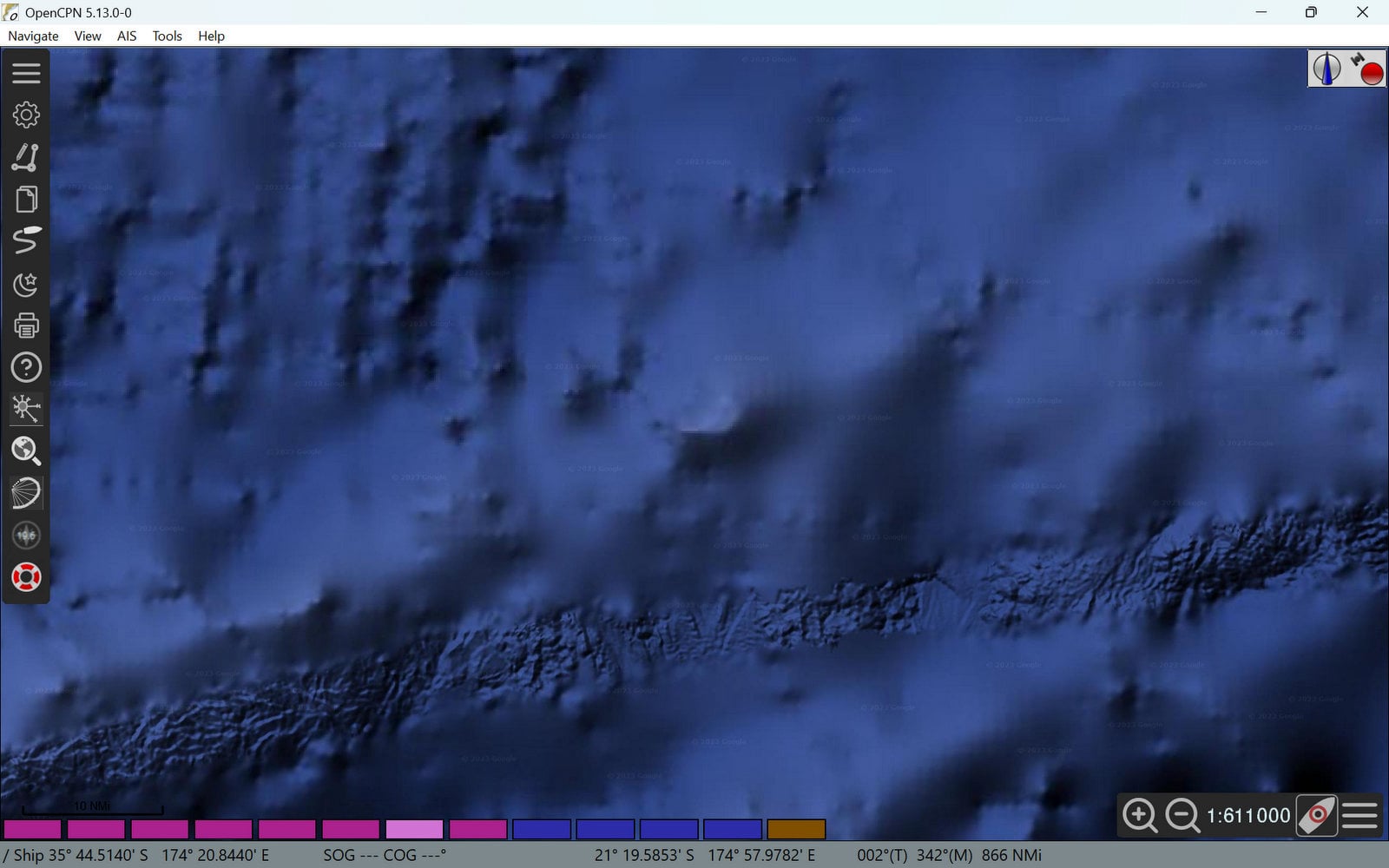Open the Route & Mark Manager icon
The image size is (1389, 868).
tap(26, 199)
